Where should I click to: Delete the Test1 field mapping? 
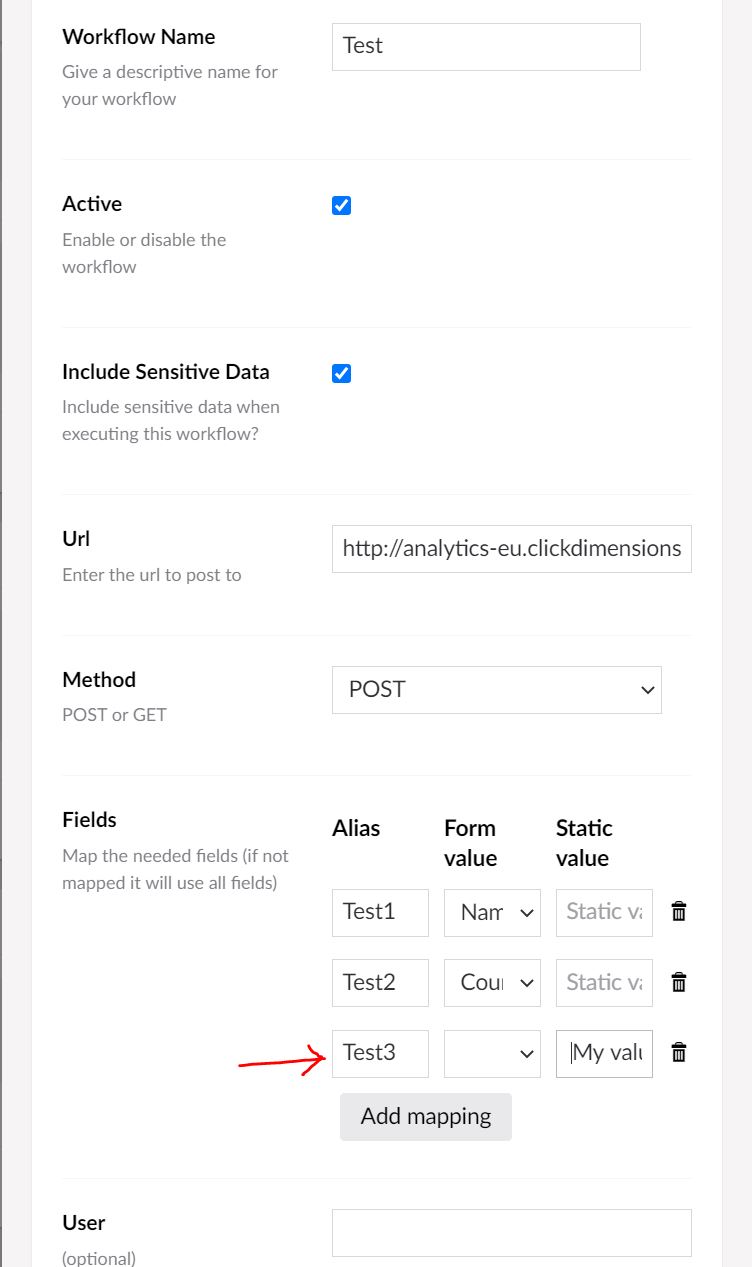[x=679, y=911]
